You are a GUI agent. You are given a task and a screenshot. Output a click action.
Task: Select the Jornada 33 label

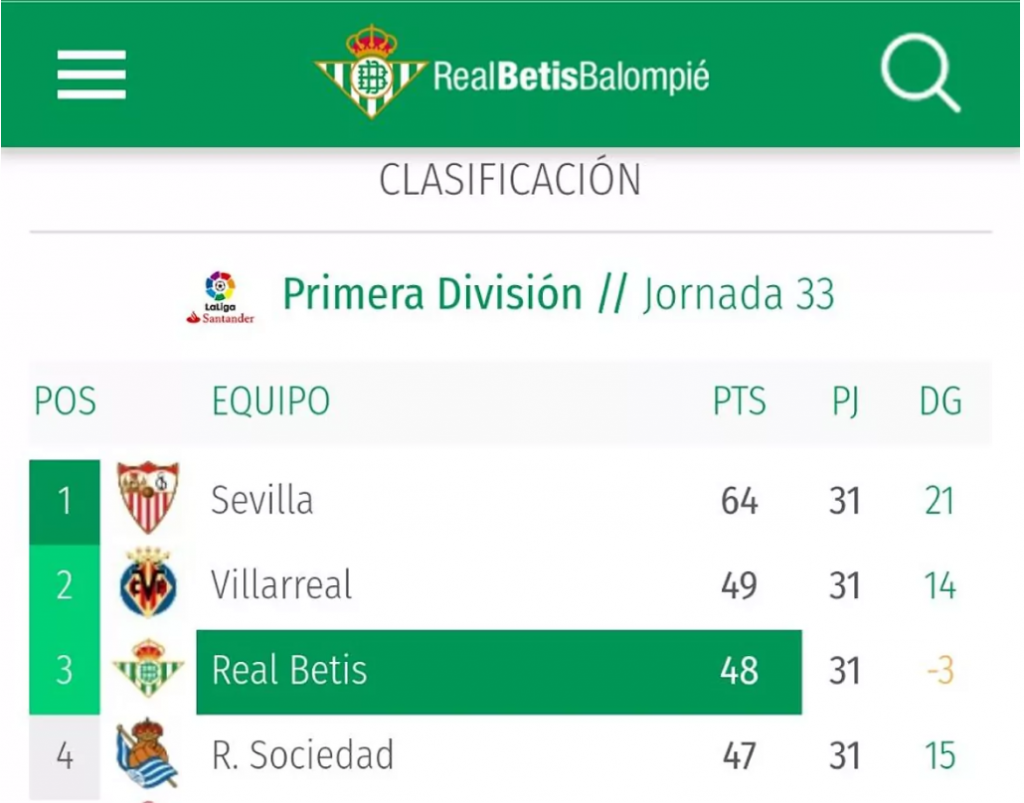tap(739, 294)
